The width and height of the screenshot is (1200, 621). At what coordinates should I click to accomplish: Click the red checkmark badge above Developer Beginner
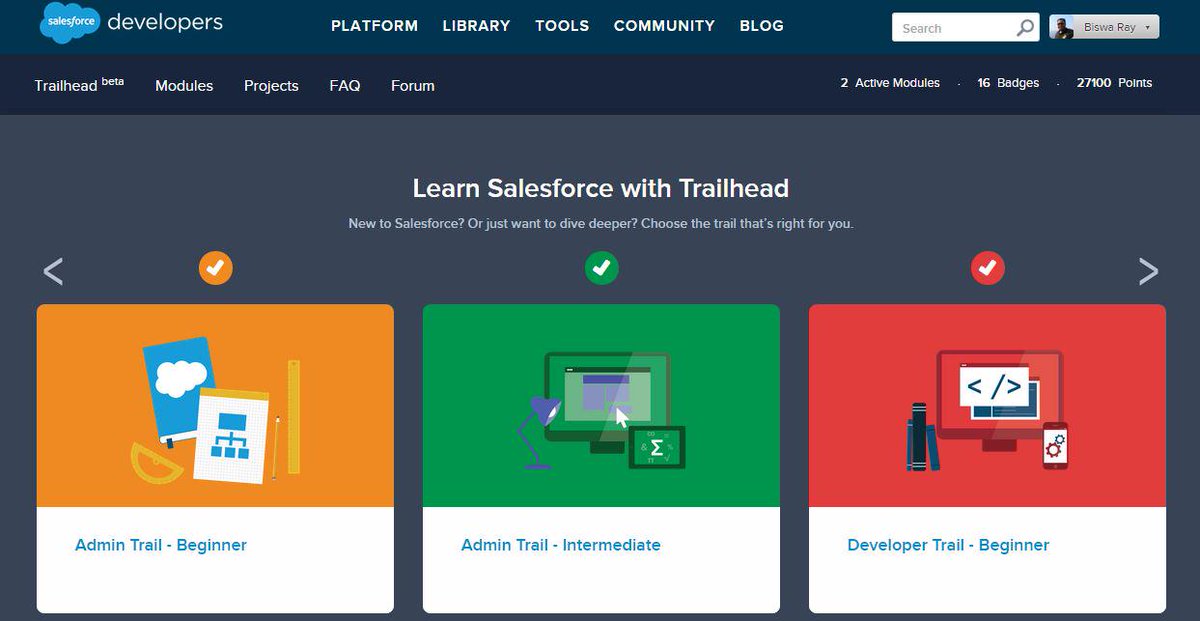[988, 268]
